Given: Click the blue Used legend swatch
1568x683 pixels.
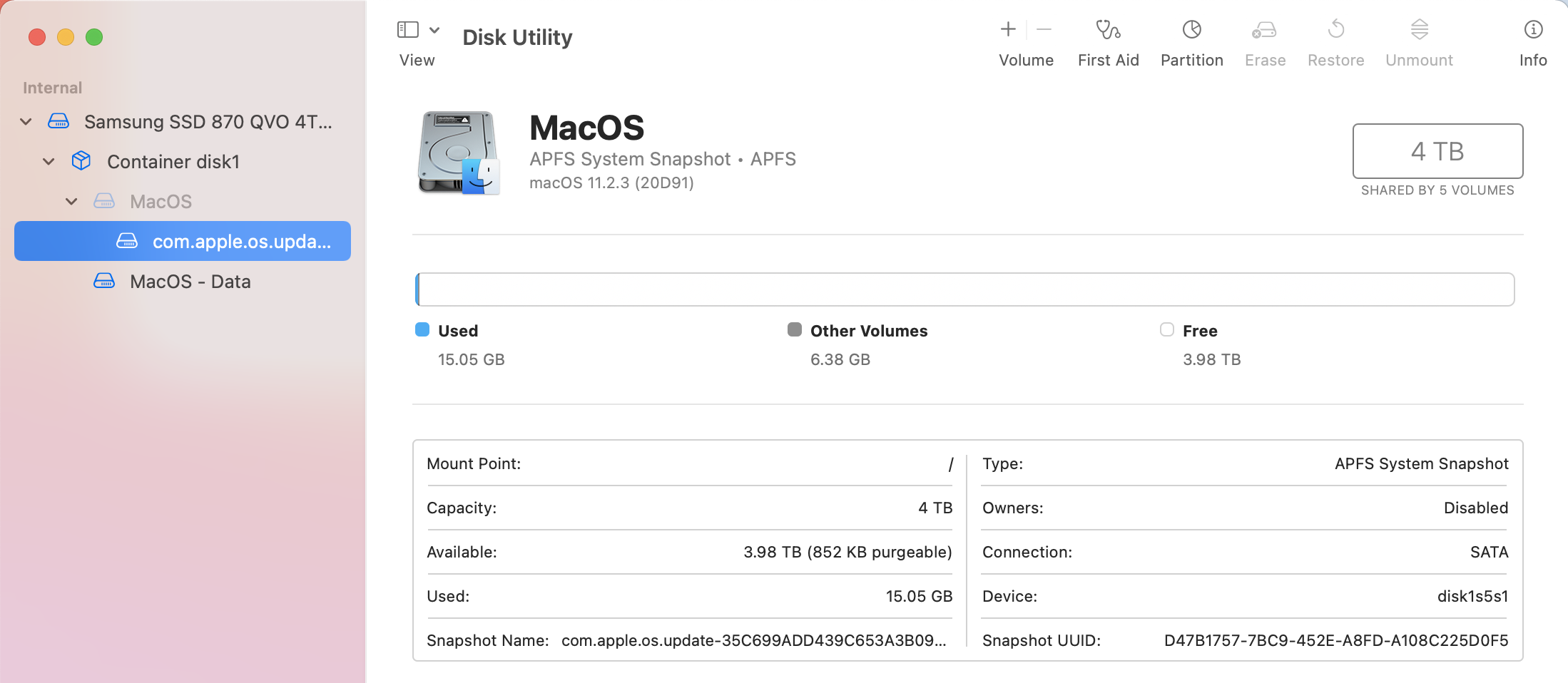Looking at the screenshot, I should click(422, 329).
